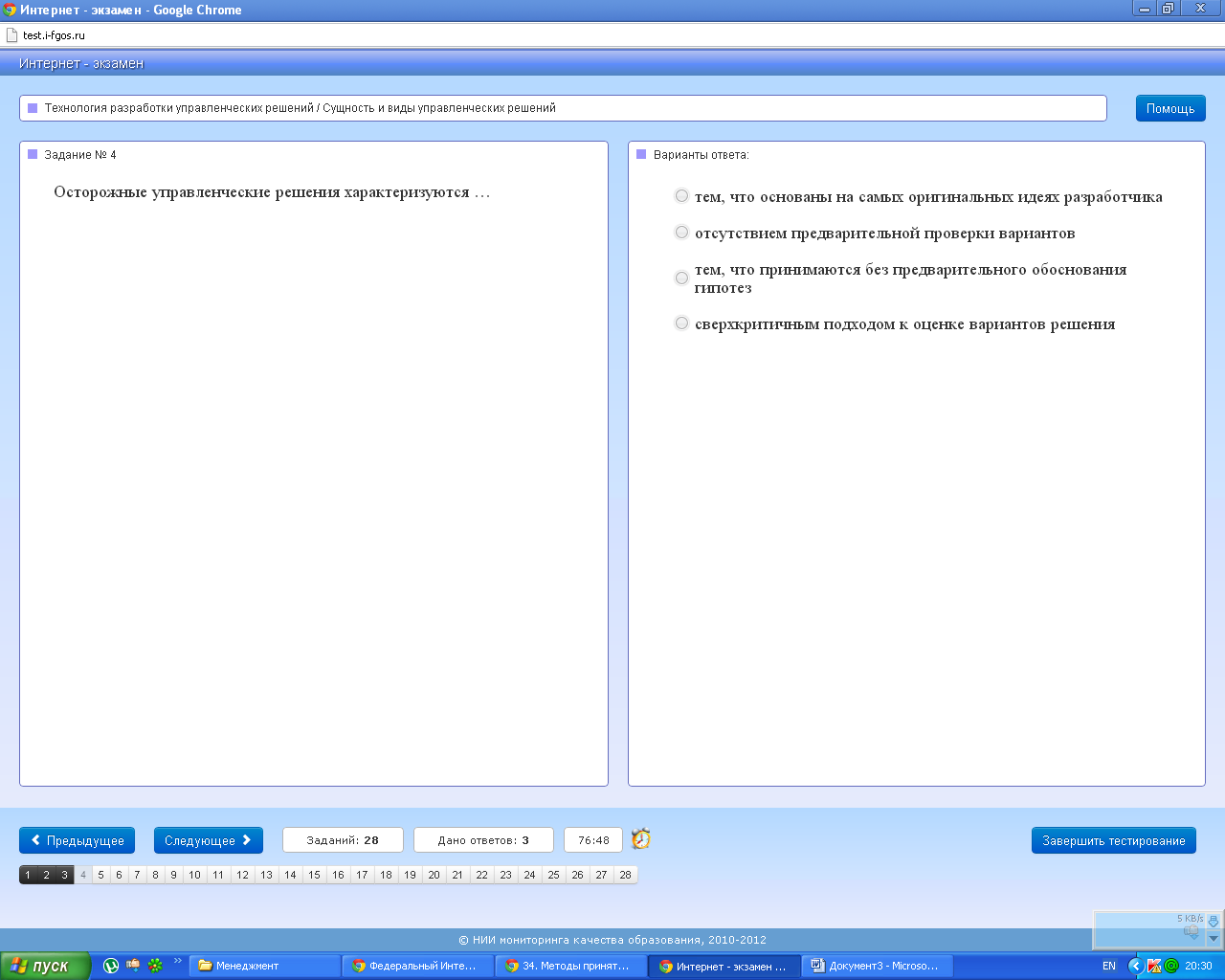The width and height of the screenshot is (1225, 980).
Task: Click the question text 'Осторожные управленческие решения'
Action: pos(272,192)
